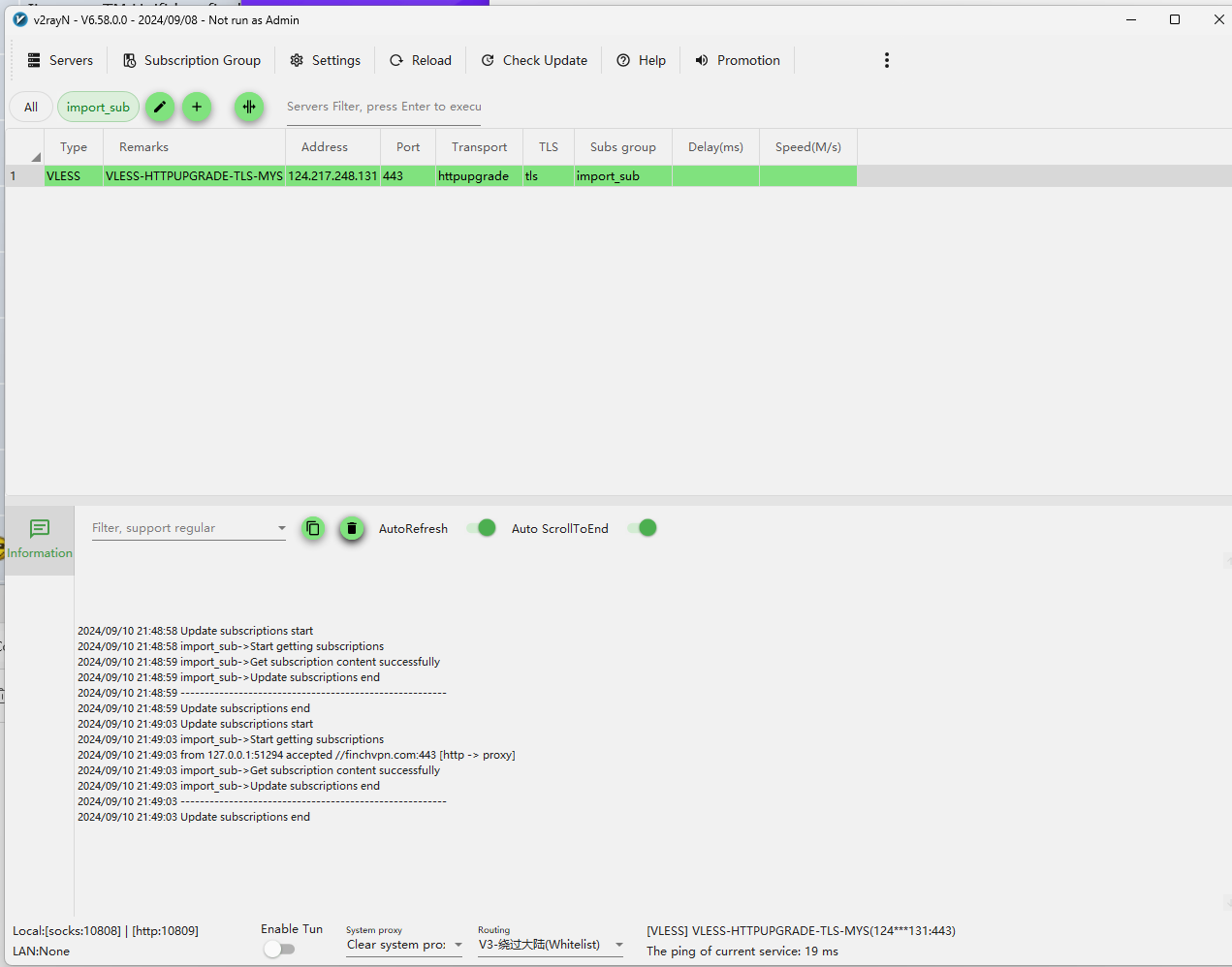
Task: Copy log messages with the copy icon
Action: click(x=313, y=528)
